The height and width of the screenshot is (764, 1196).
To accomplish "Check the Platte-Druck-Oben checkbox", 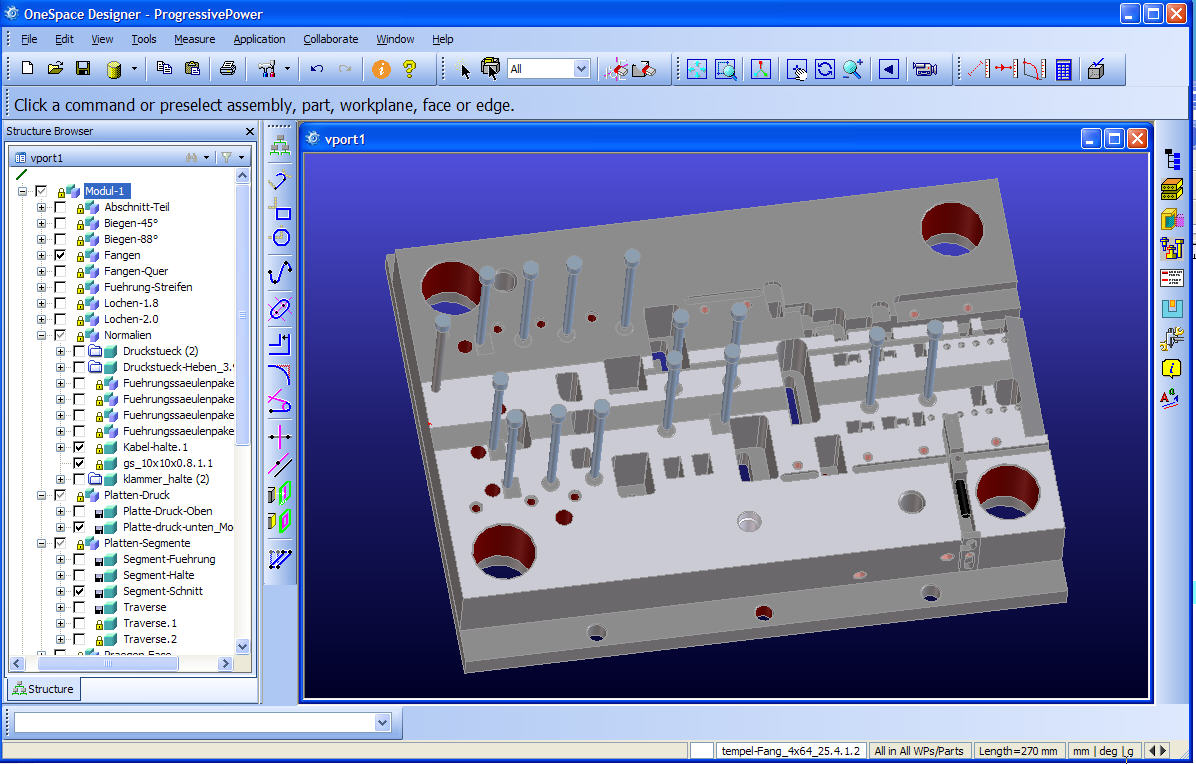I will (x=79, y=511).
